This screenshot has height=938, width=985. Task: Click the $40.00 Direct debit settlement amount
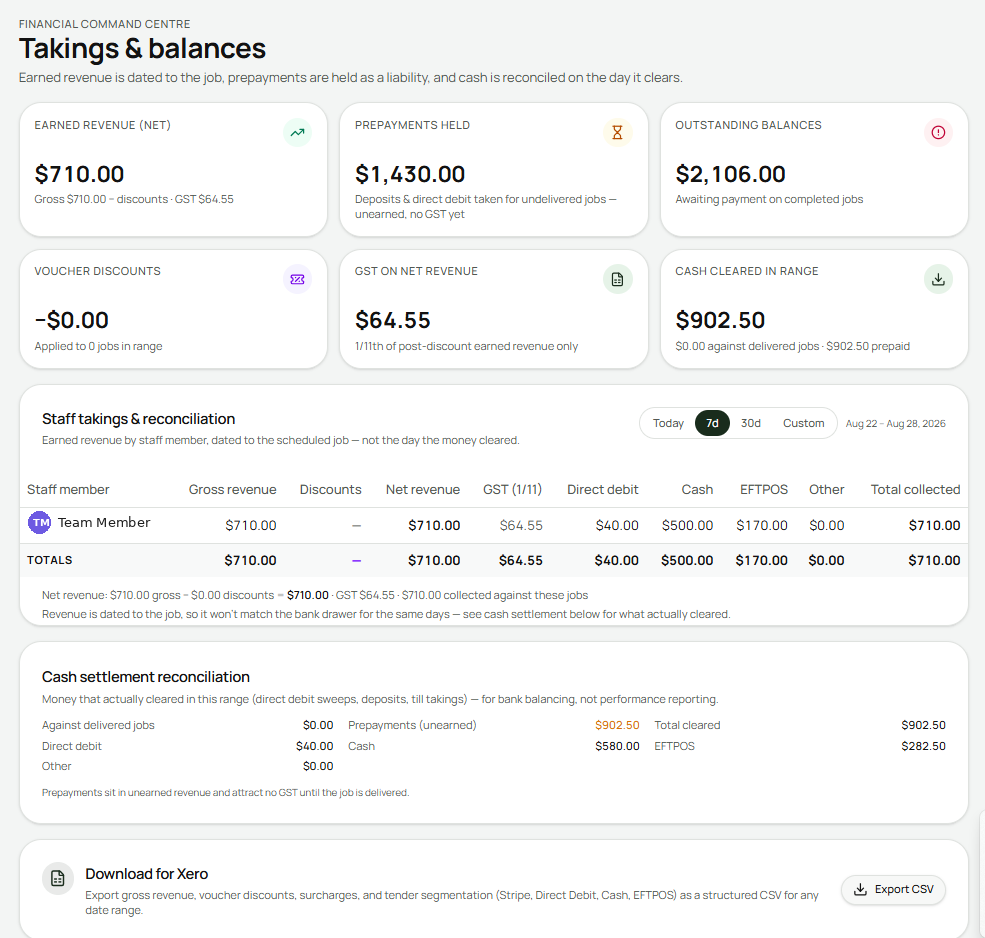pos(315,746)
